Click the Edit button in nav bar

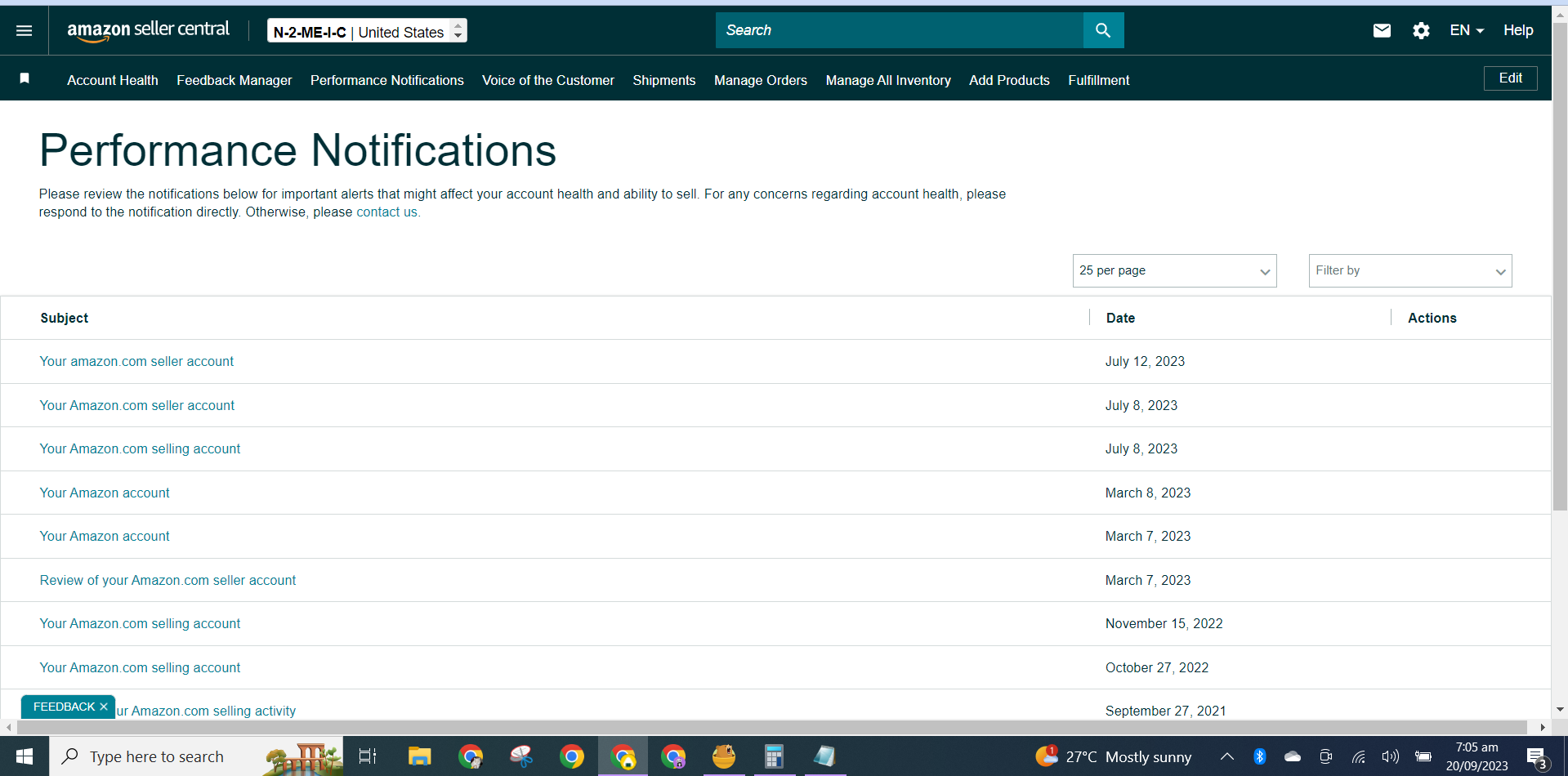pos(1510,78)
